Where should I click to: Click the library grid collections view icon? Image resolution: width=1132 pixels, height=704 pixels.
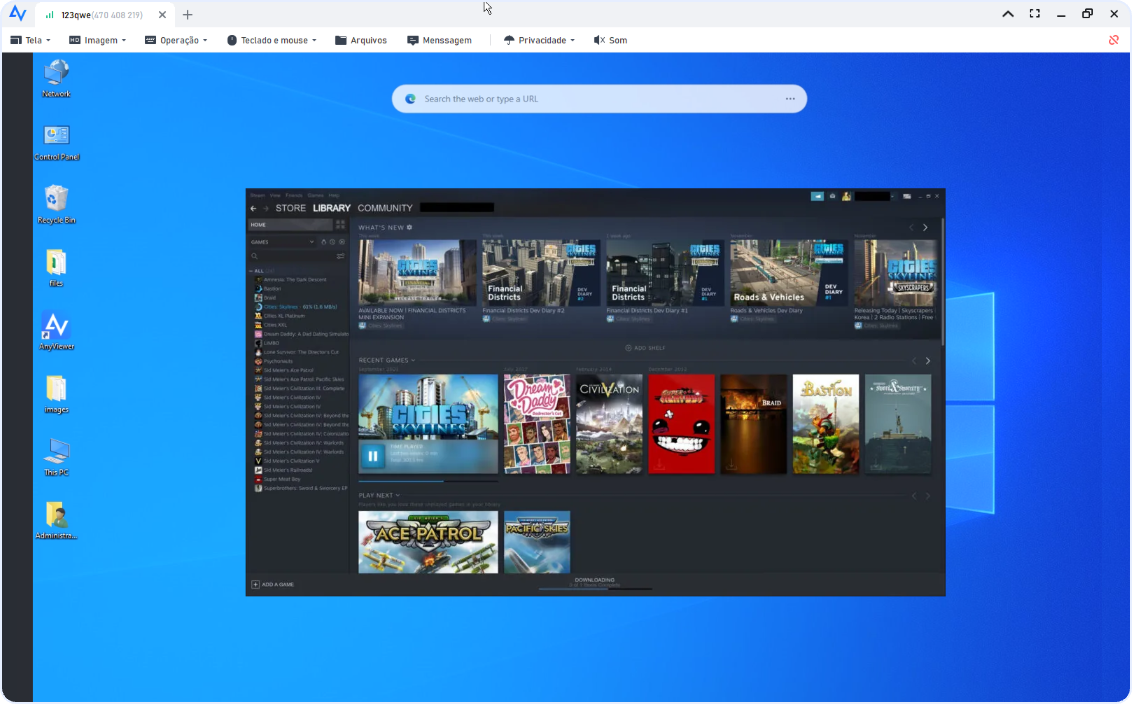tap(340, 225)
